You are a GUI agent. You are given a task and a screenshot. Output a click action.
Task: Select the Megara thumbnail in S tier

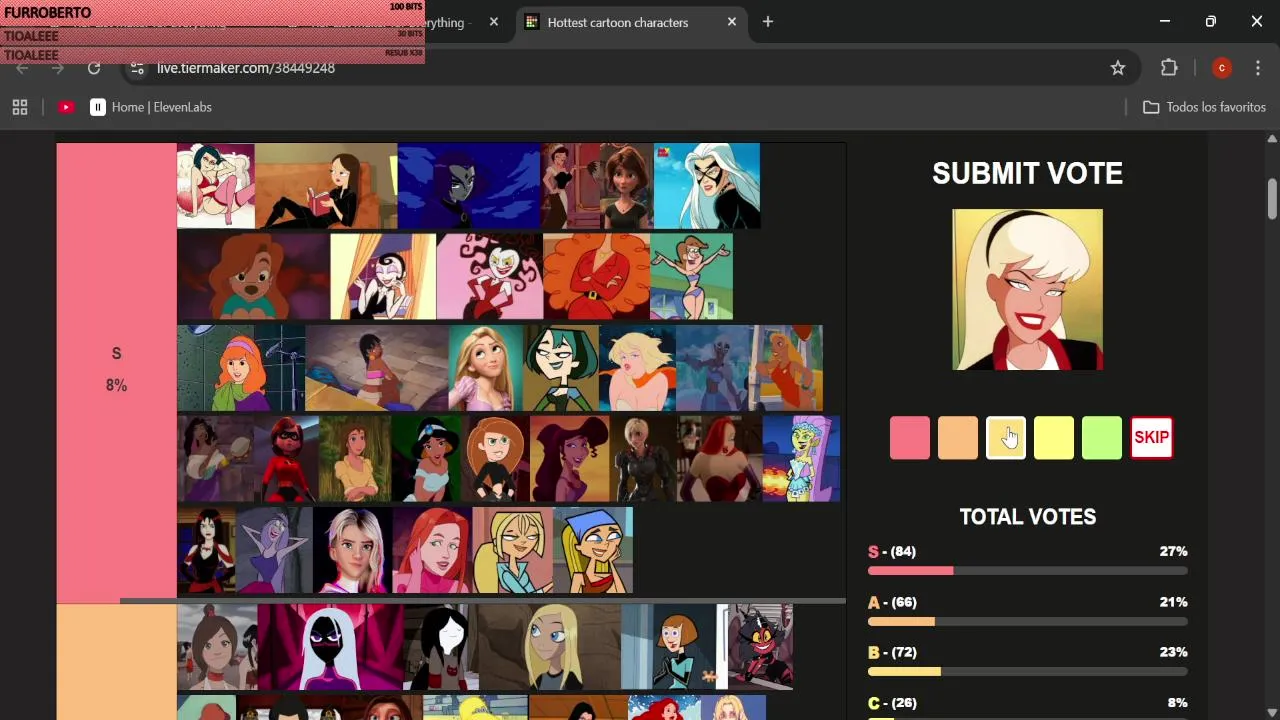[x=570, y=459]
